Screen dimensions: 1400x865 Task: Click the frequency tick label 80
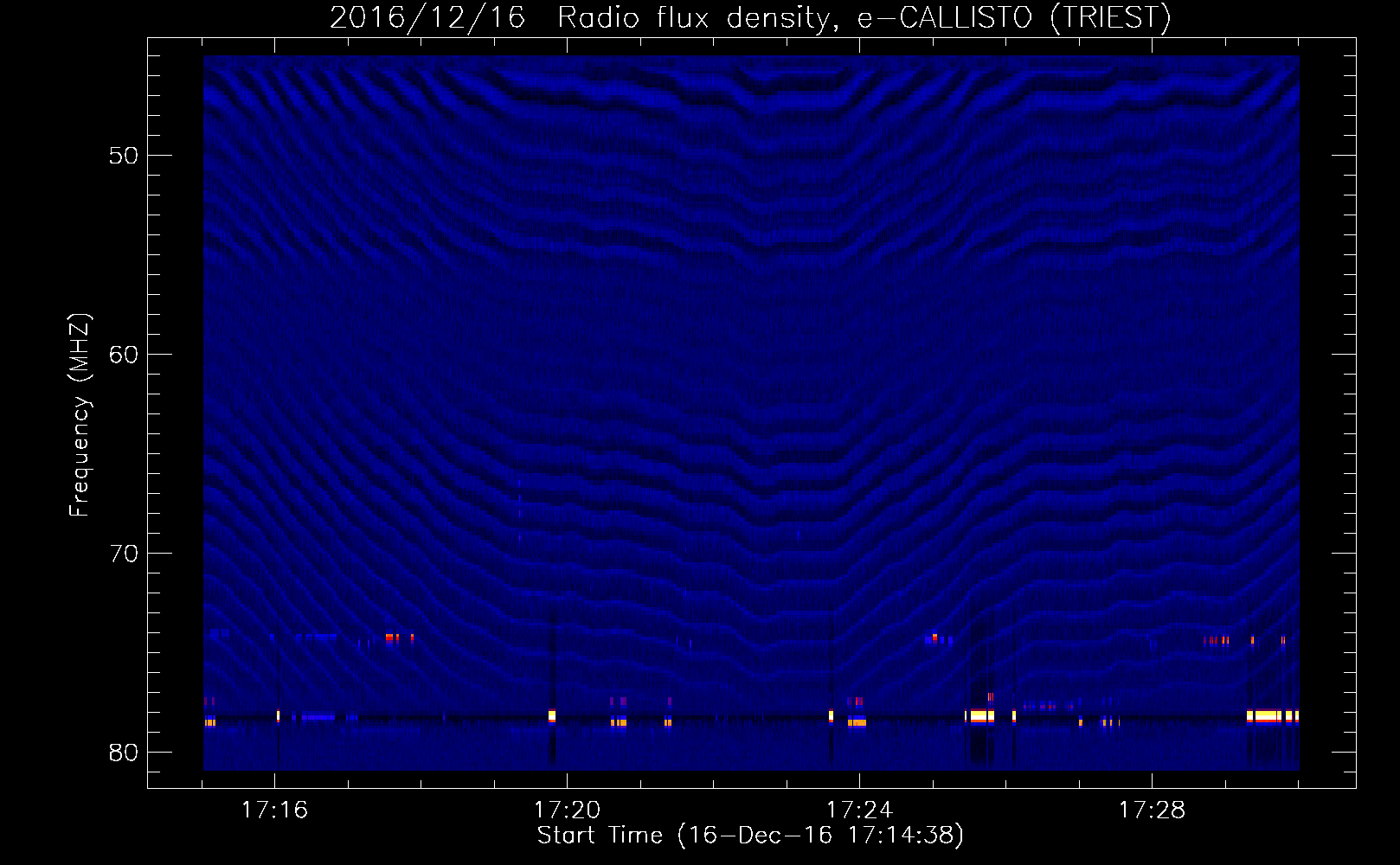click(x=124, y=753)
